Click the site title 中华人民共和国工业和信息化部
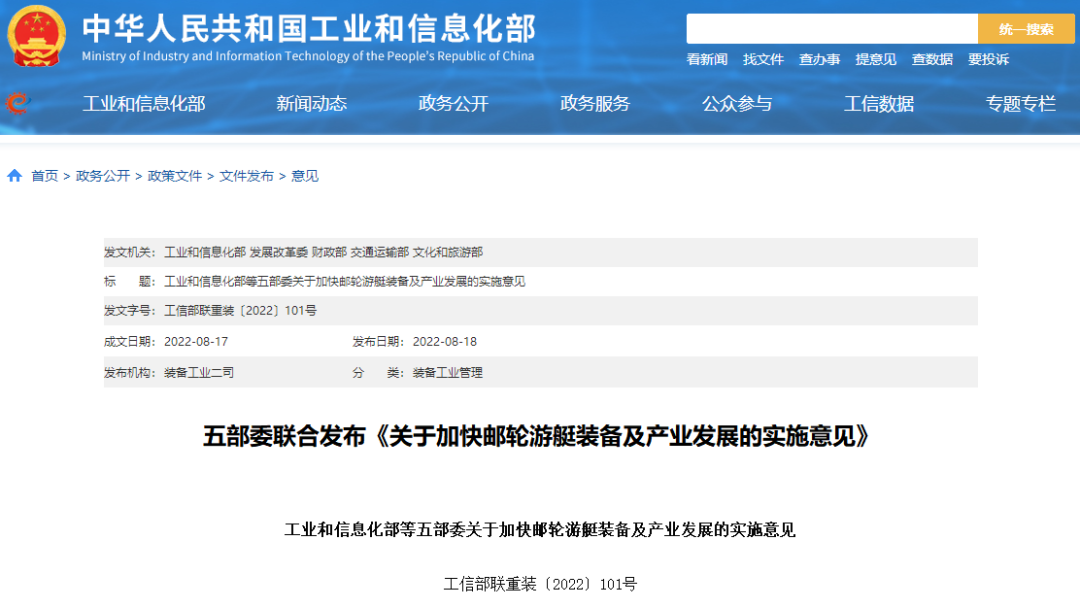The image size is (1080, 608). click(x=309, y=28)
